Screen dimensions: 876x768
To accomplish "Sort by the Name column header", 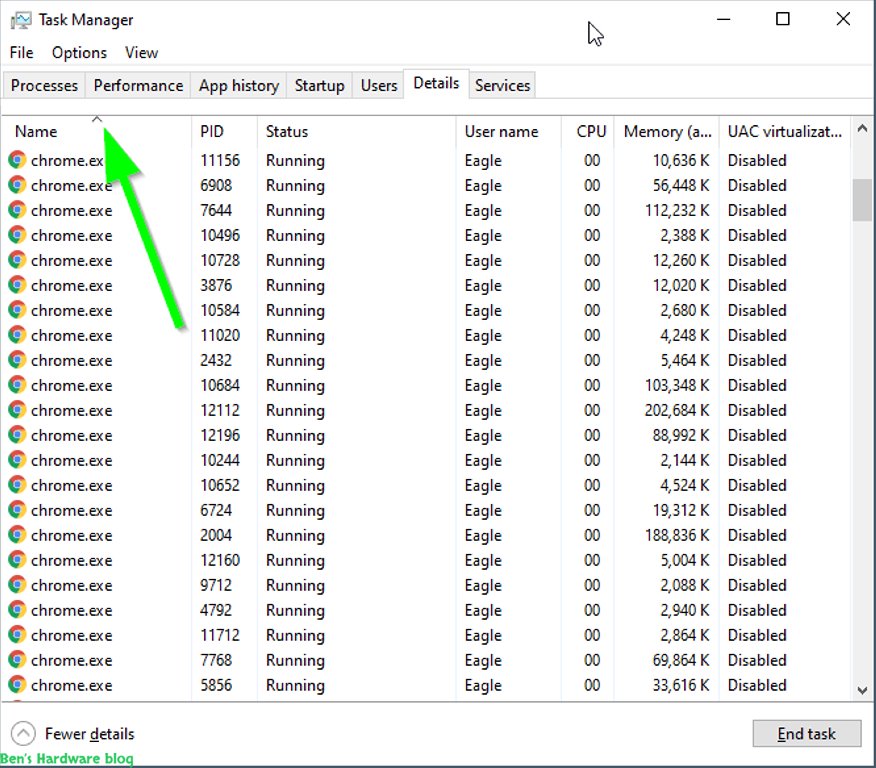I will [97, 131].
